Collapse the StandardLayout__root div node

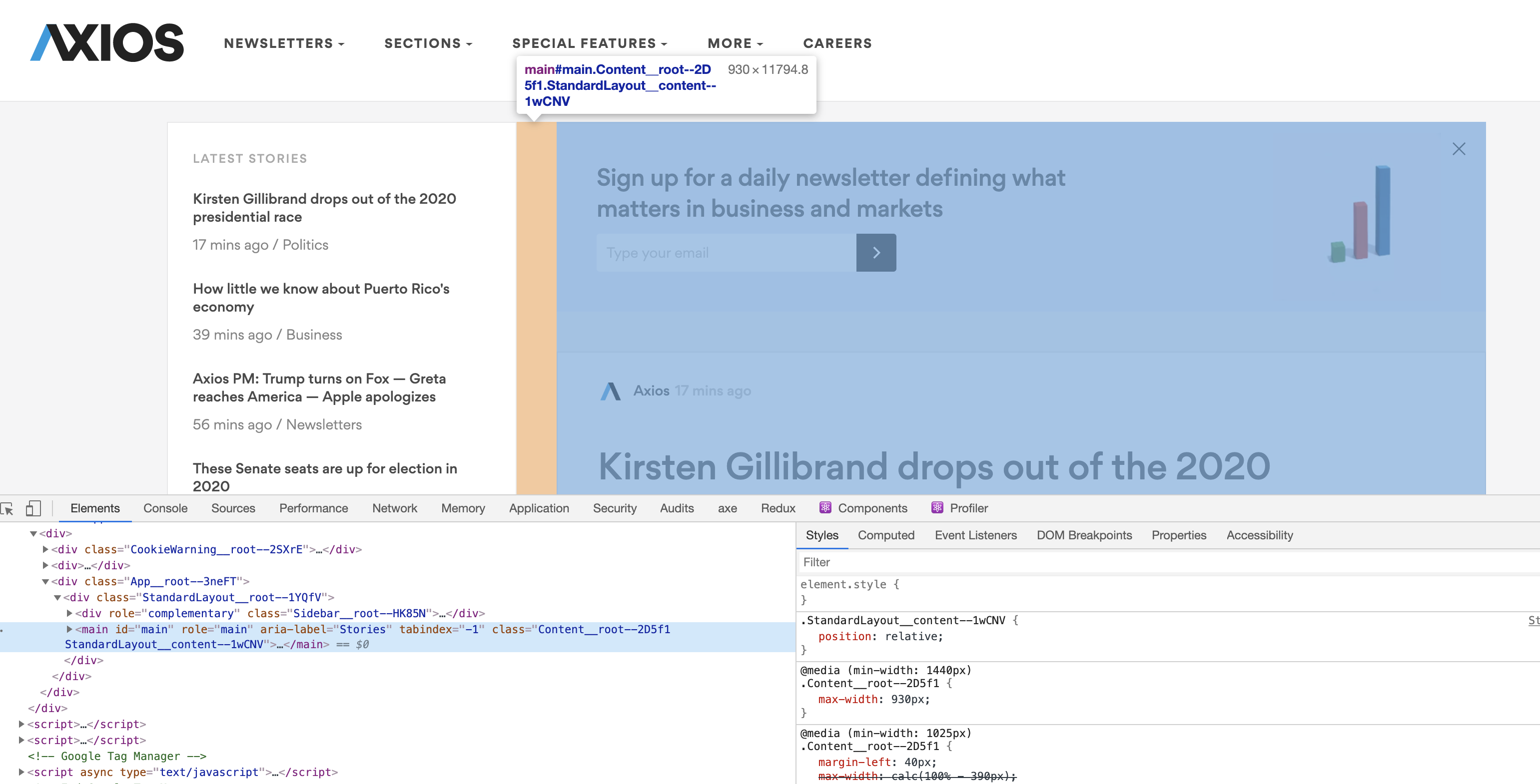tap(57, 598)
